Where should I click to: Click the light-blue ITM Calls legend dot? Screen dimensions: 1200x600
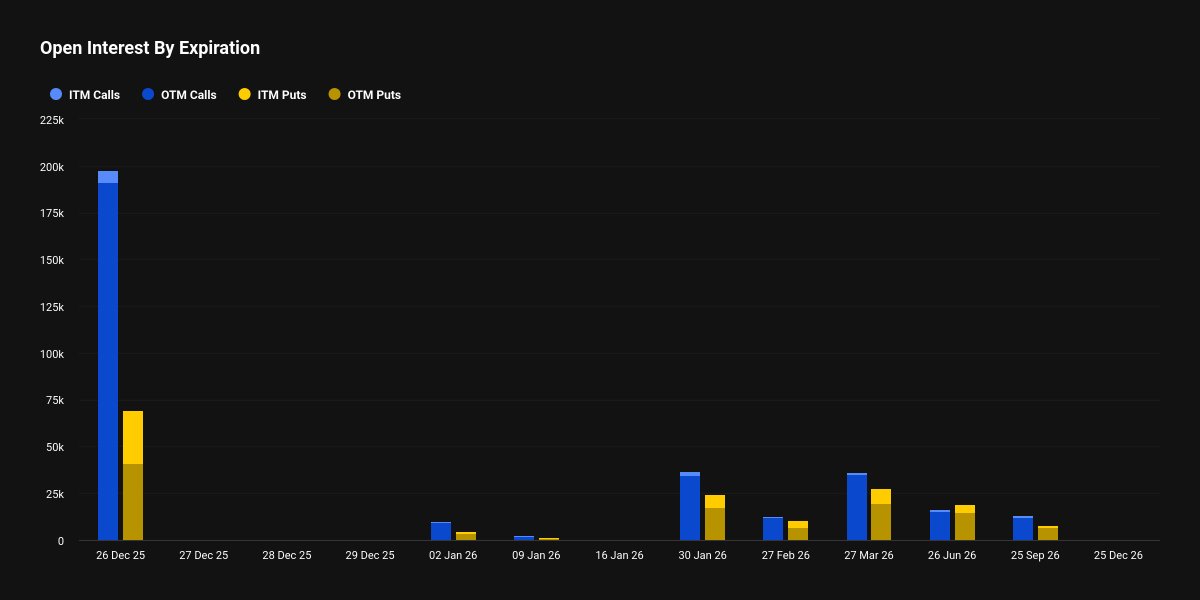point(56,95)
